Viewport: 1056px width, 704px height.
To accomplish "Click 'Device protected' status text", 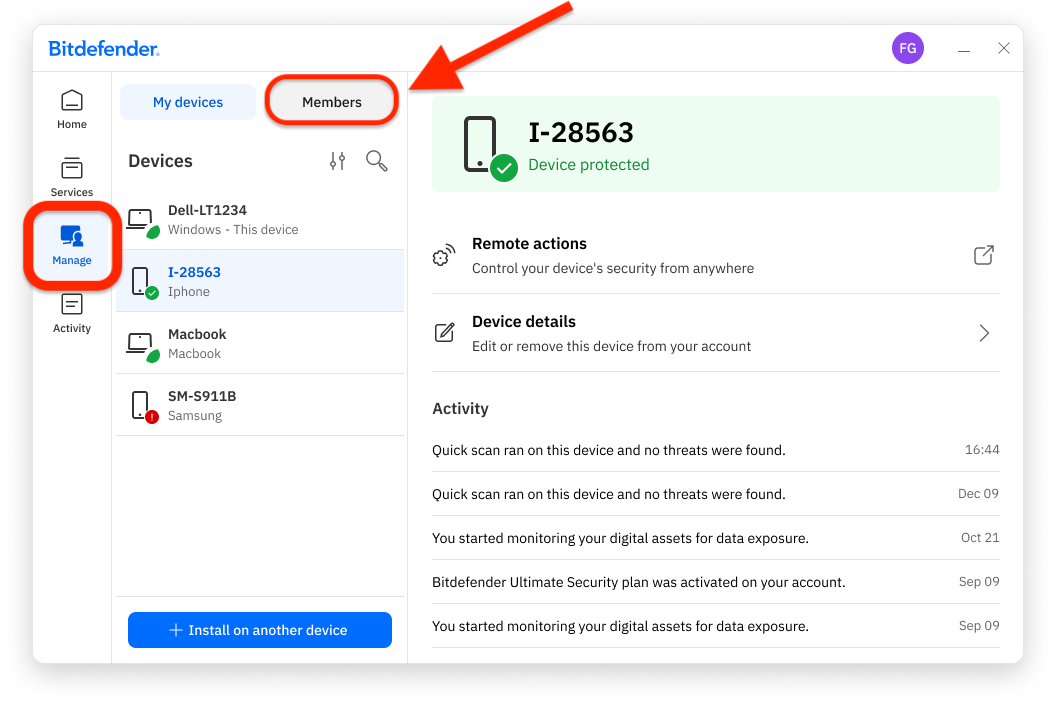I will click(589, 165).
